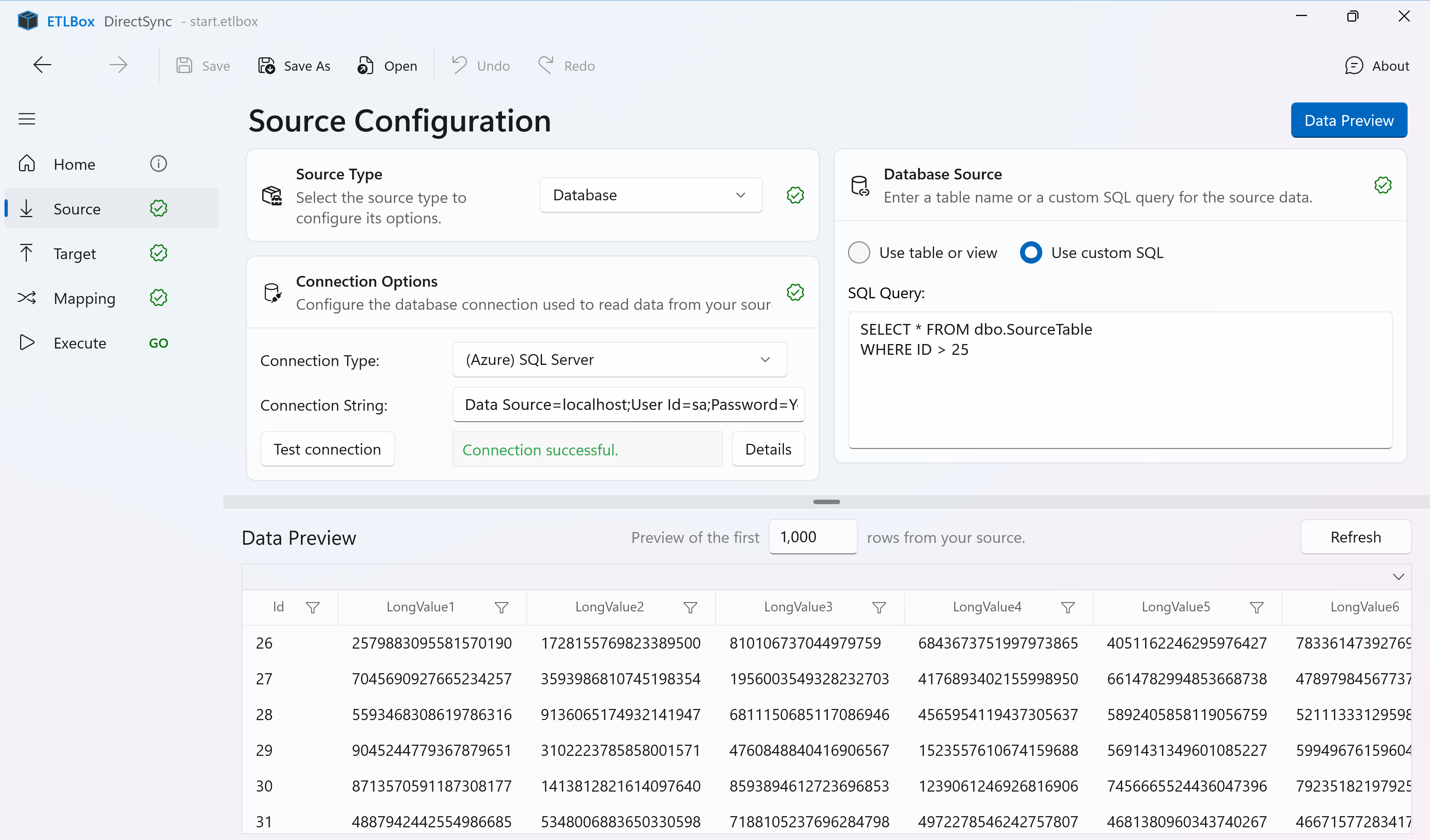Click the green checkmark beside Source Type
The width and height of the screenshot is (1430, 840).
click(x=795, y=195)
